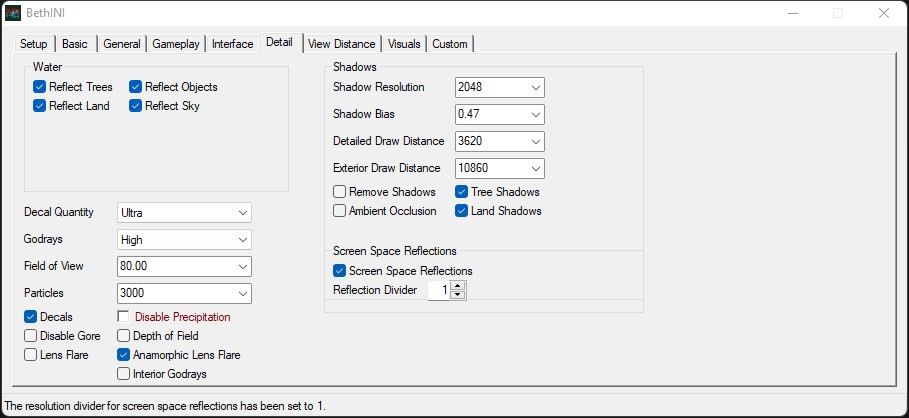Uncheck Screen Space Reflections checkbox
This screenshot has width=909, height=418.
(x=340, y=271)
